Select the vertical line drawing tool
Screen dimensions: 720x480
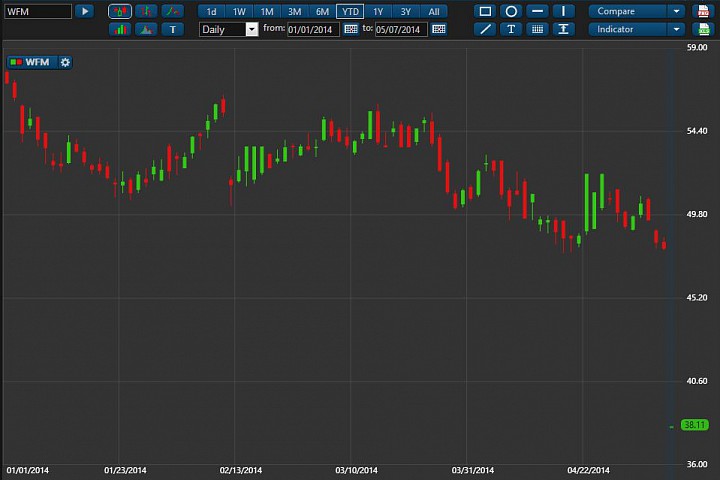pyautogui.click(x=563, y=11)
